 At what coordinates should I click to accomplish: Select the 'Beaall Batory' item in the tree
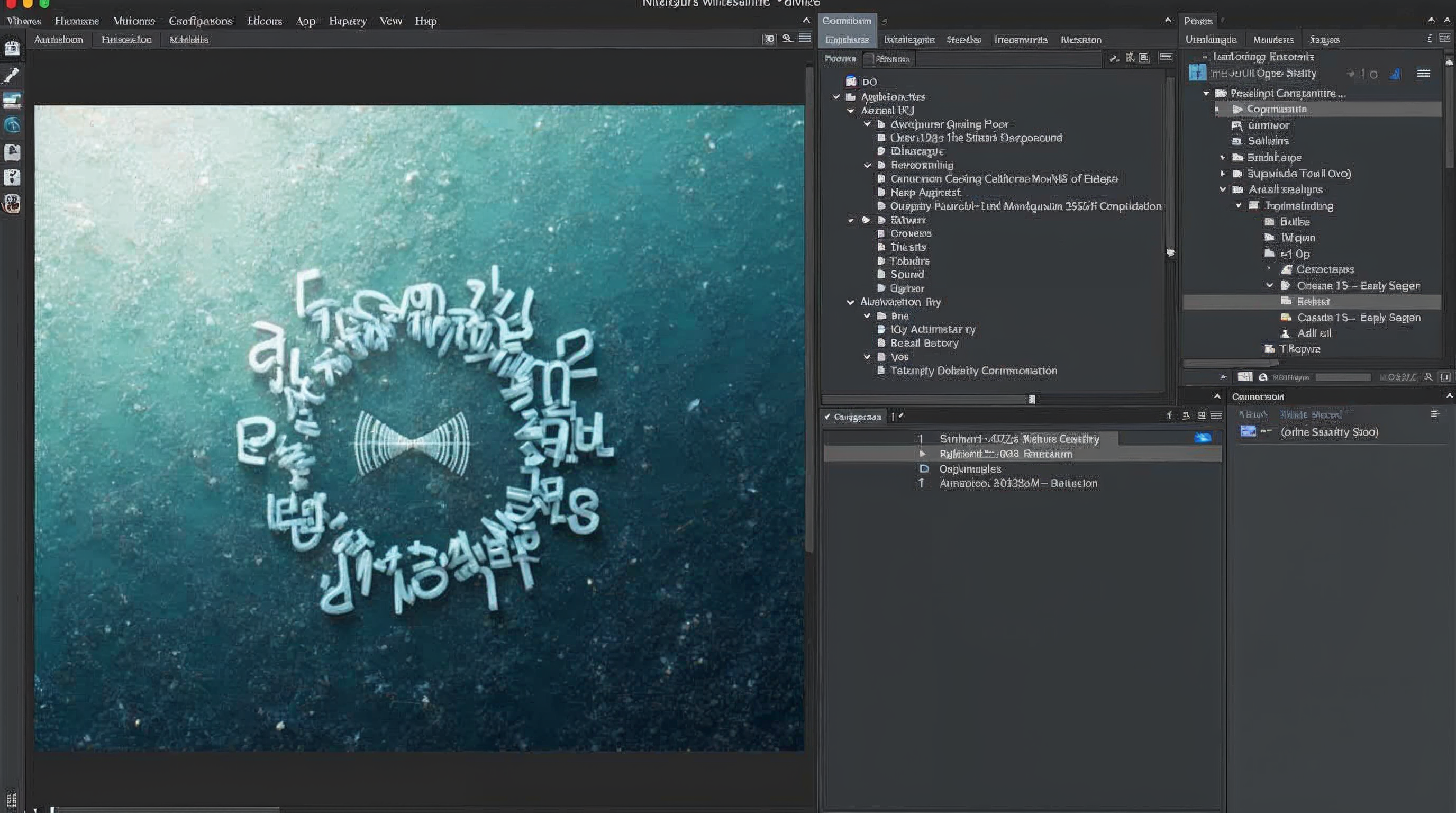pyautogui.click(x=924, y=343)
